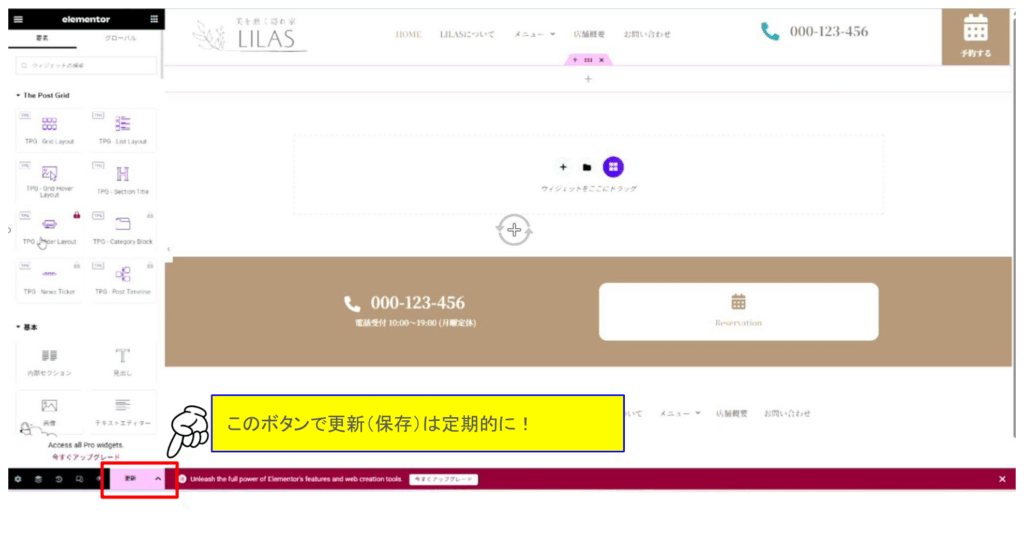Collapse The Post Grid widget category
Image resolution: width=1024 pixels, height=559 pixels.
(43, 95)
